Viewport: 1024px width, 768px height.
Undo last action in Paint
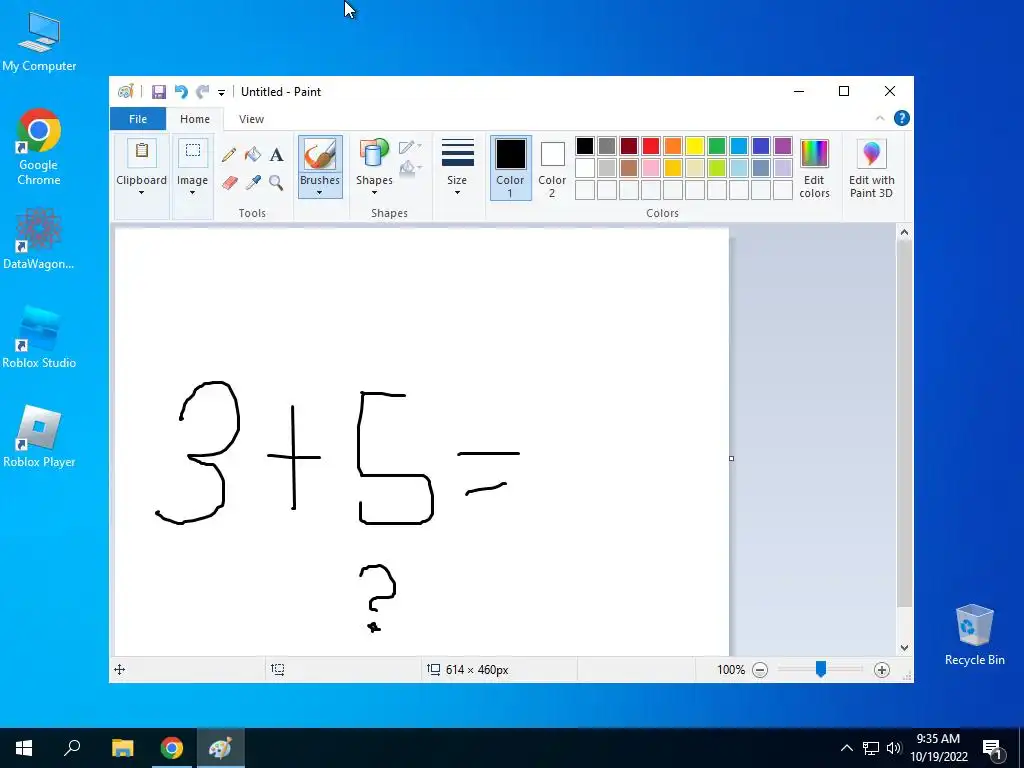click(181, 92)
